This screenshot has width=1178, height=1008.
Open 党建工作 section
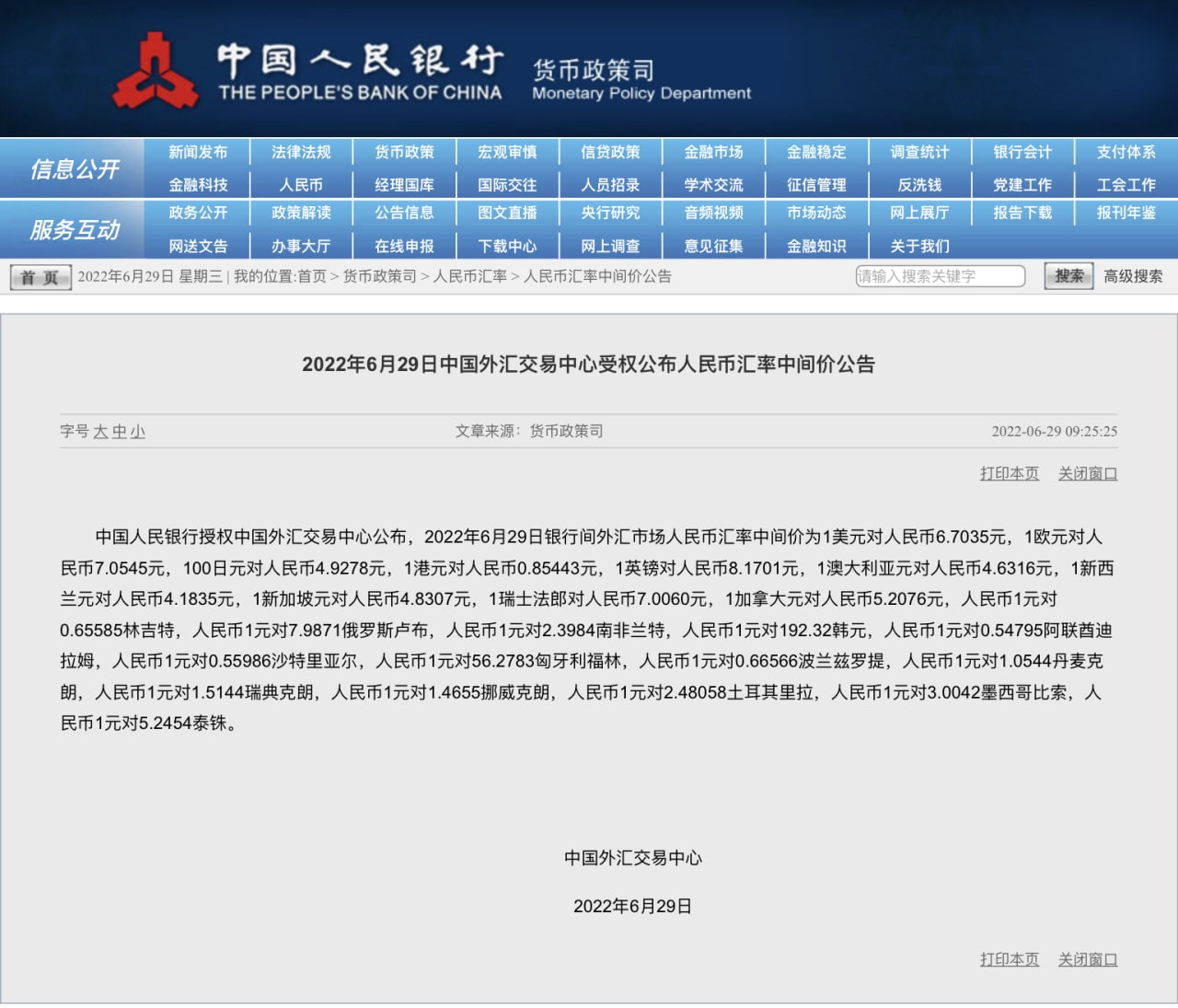pos(1022,185)
